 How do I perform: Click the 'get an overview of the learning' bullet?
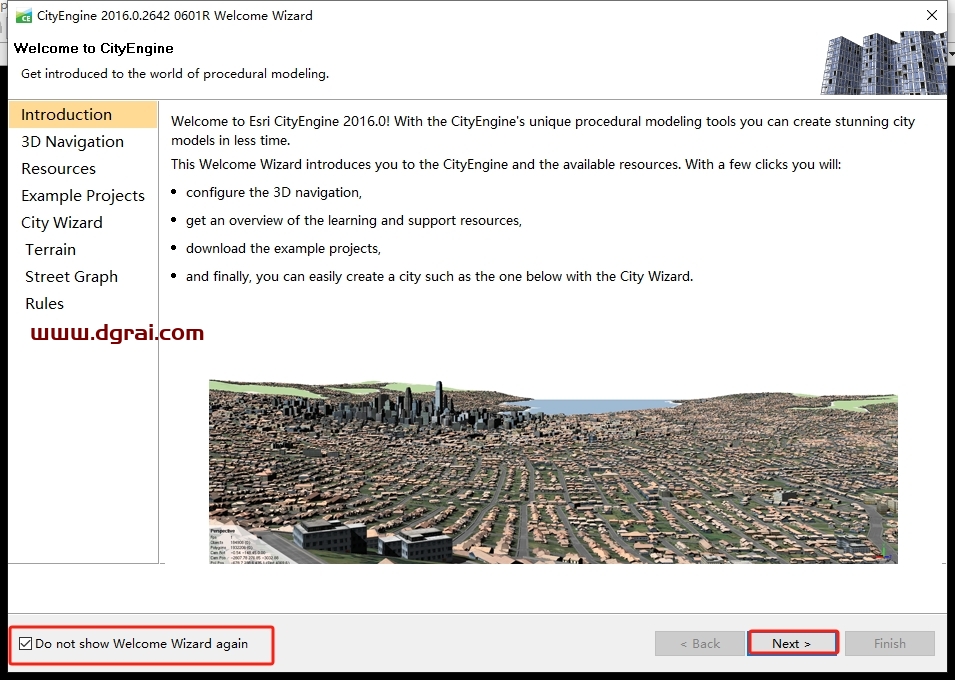pyautogui.click(x=354, y=221)
